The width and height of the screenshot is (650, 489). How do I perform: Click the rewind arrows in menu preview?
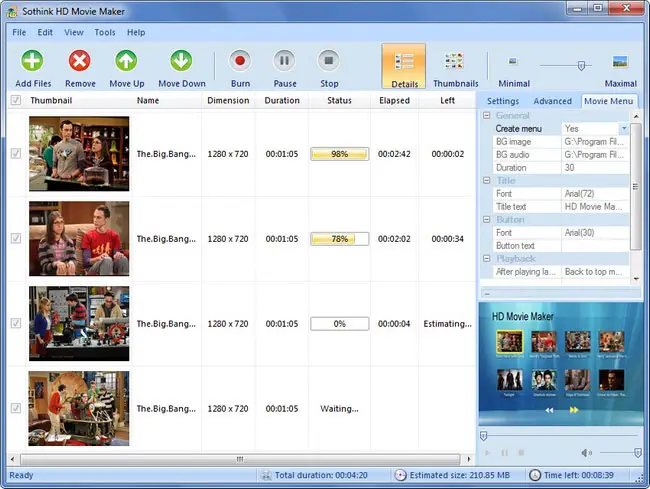click(x=549, y=410)
